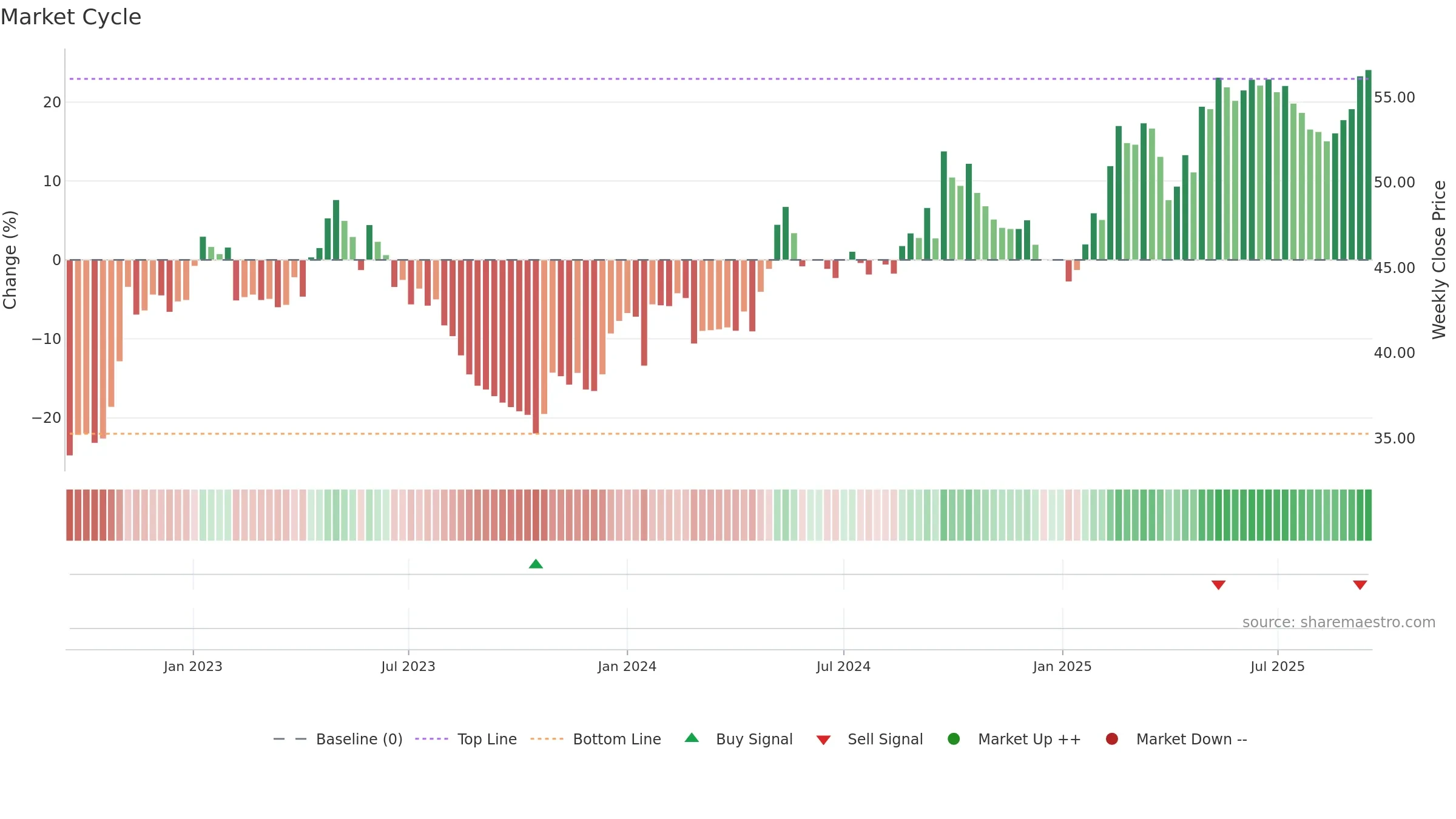Image resolution: width=1456 pixels, height=819 pixels.
Task: Click the 55.00 price axis label
Action: 1394,98
